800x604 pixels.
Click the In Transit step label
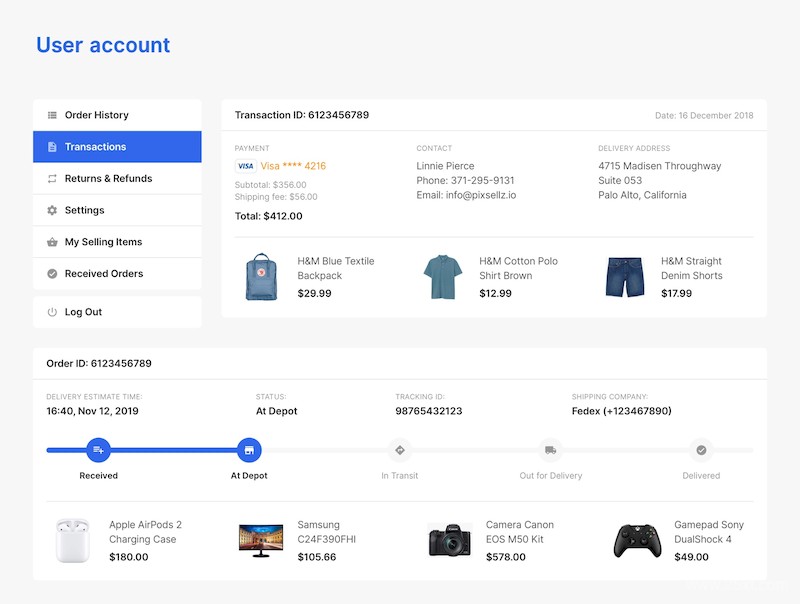(x=399, y=475)
